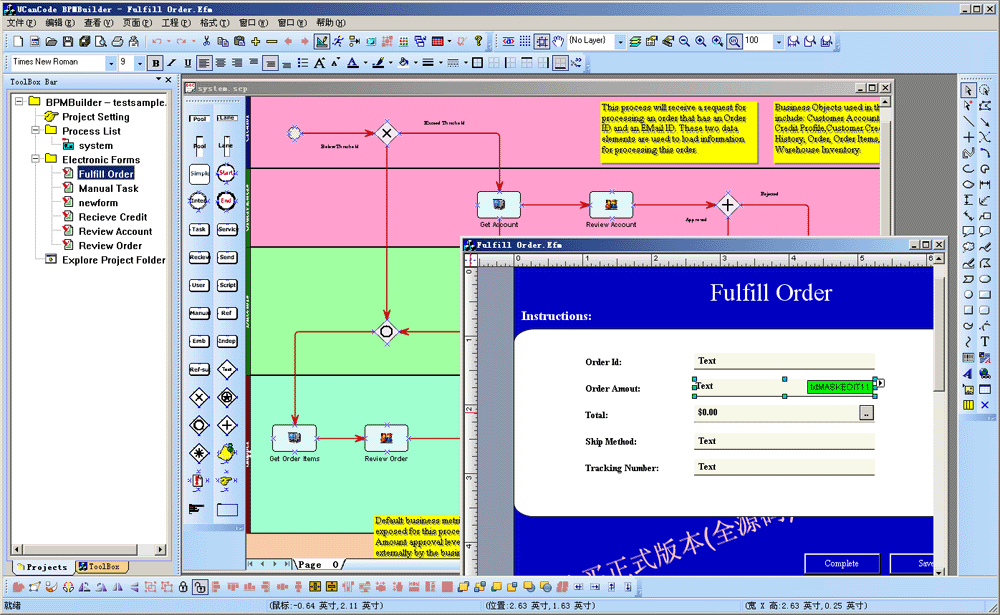The width and height of the screenshot is (1000, 615).
Task: Click the Help question mark icon
Action: pyautogui.click(x=479, y=42)
